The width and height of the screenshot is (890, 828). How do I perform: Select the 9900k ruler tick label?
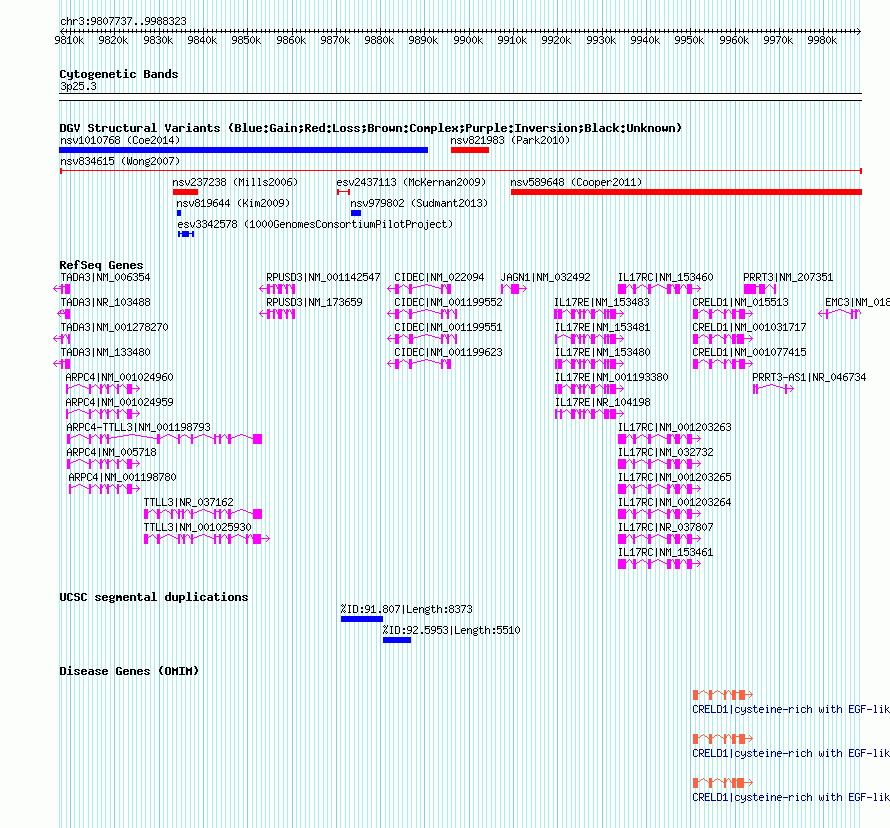(468, 40)
